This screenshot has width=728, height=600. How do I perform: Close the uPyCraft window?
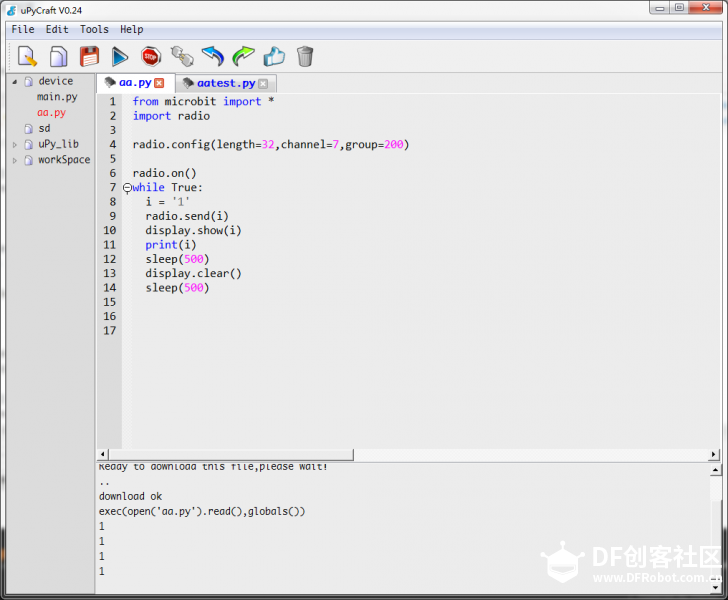(706, 8)
